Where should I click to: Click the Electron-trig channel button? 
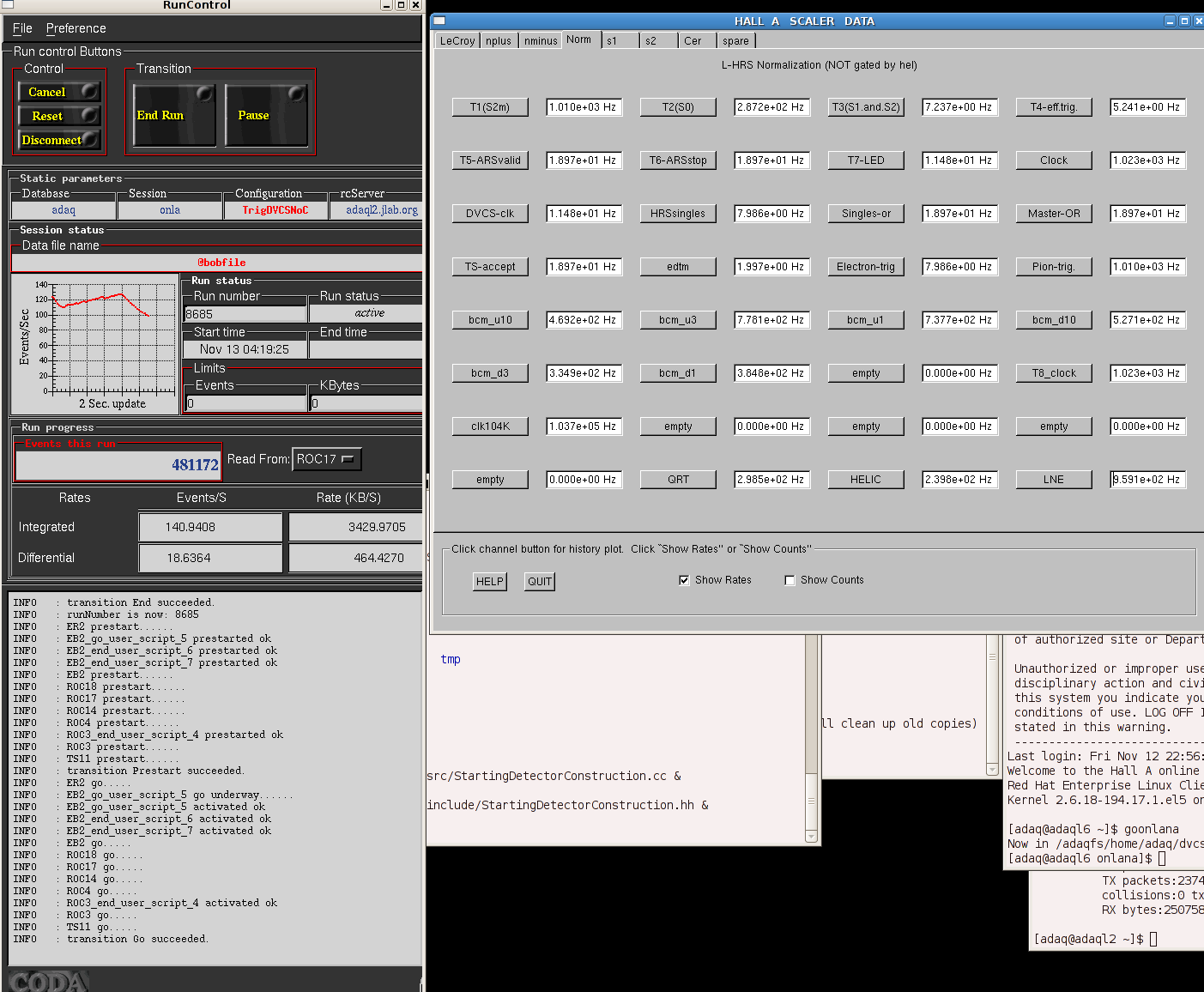866,267
